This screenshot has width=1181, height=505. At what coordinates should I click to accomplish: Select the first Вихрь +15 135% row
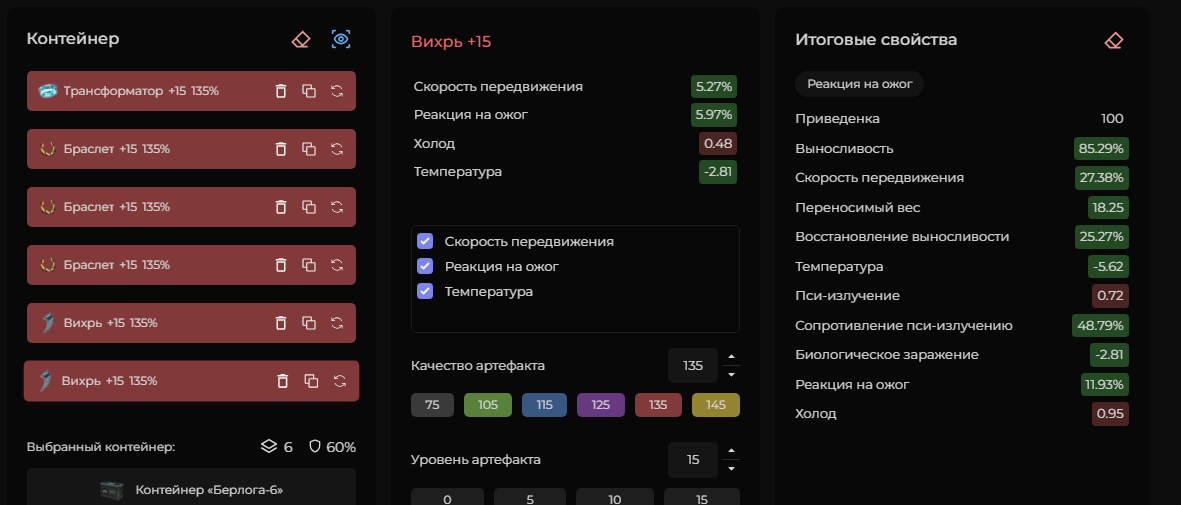191,323
